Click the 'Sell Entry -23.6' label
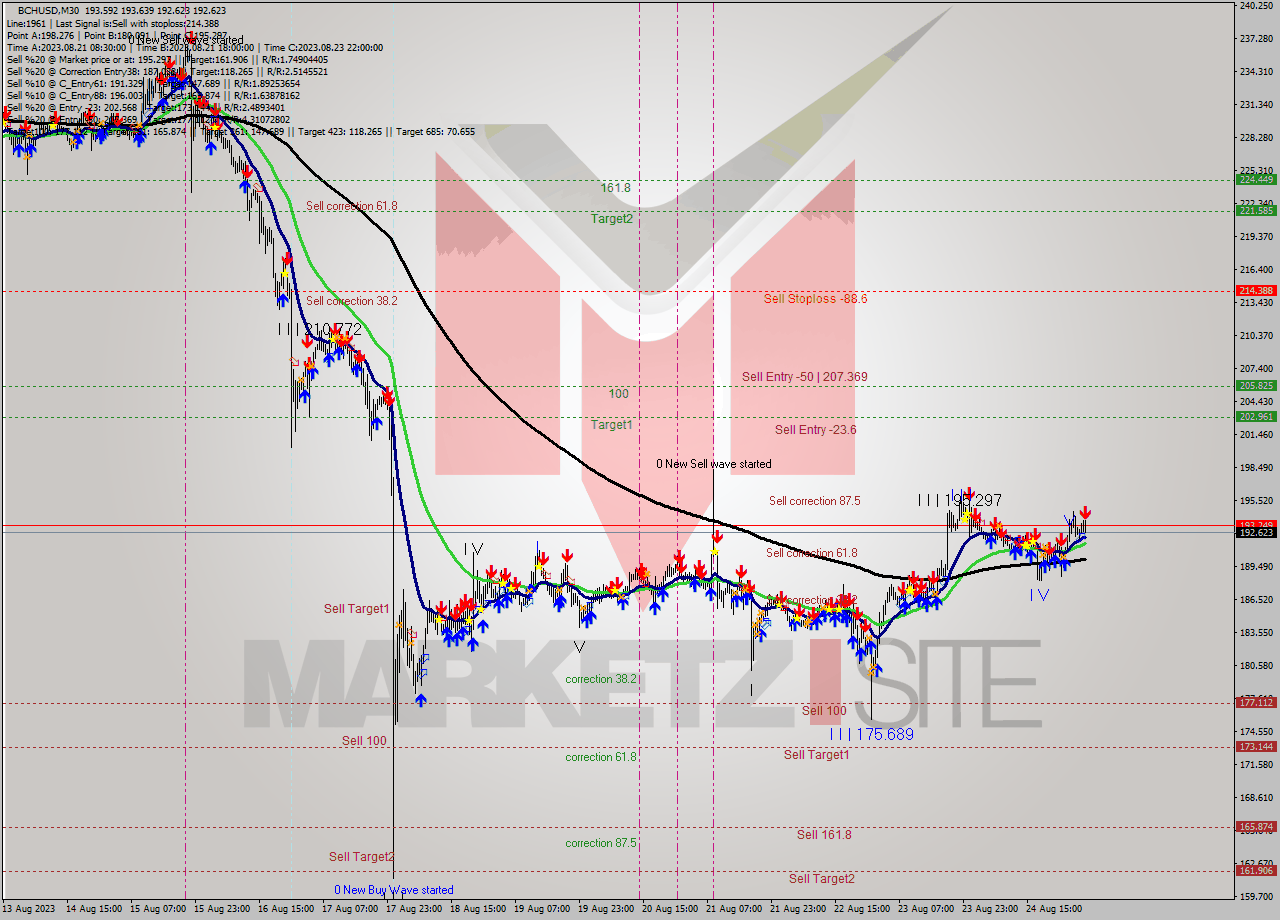The image size is (1280, 920). [815, 430]
